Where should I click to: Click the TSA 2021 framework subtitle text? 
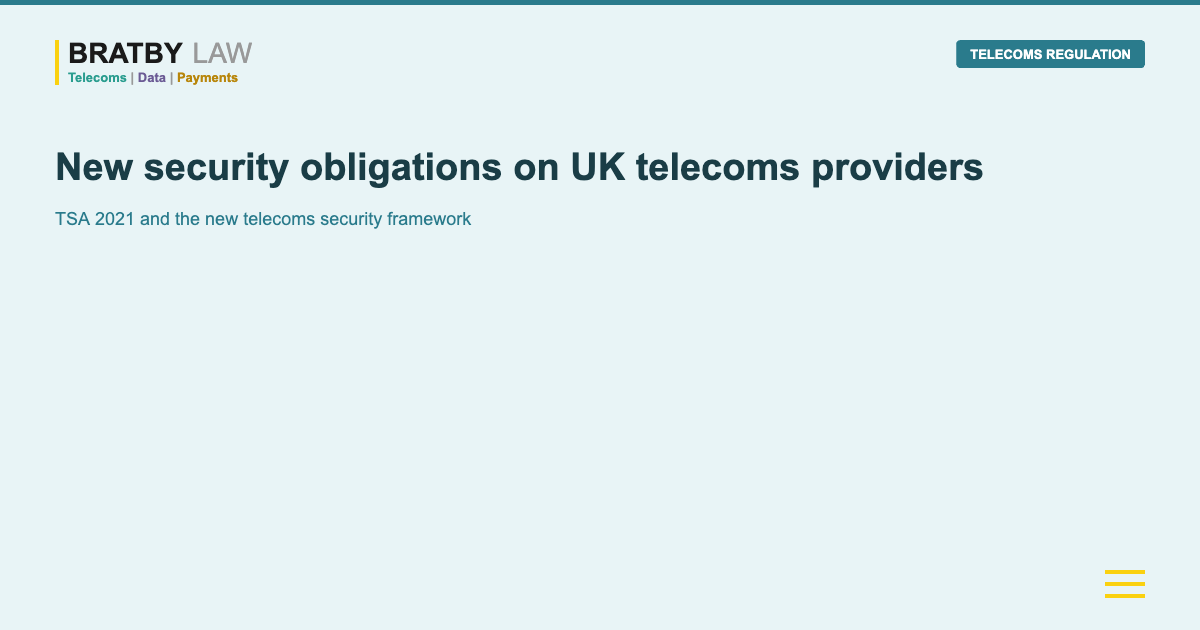coord(263,218)
